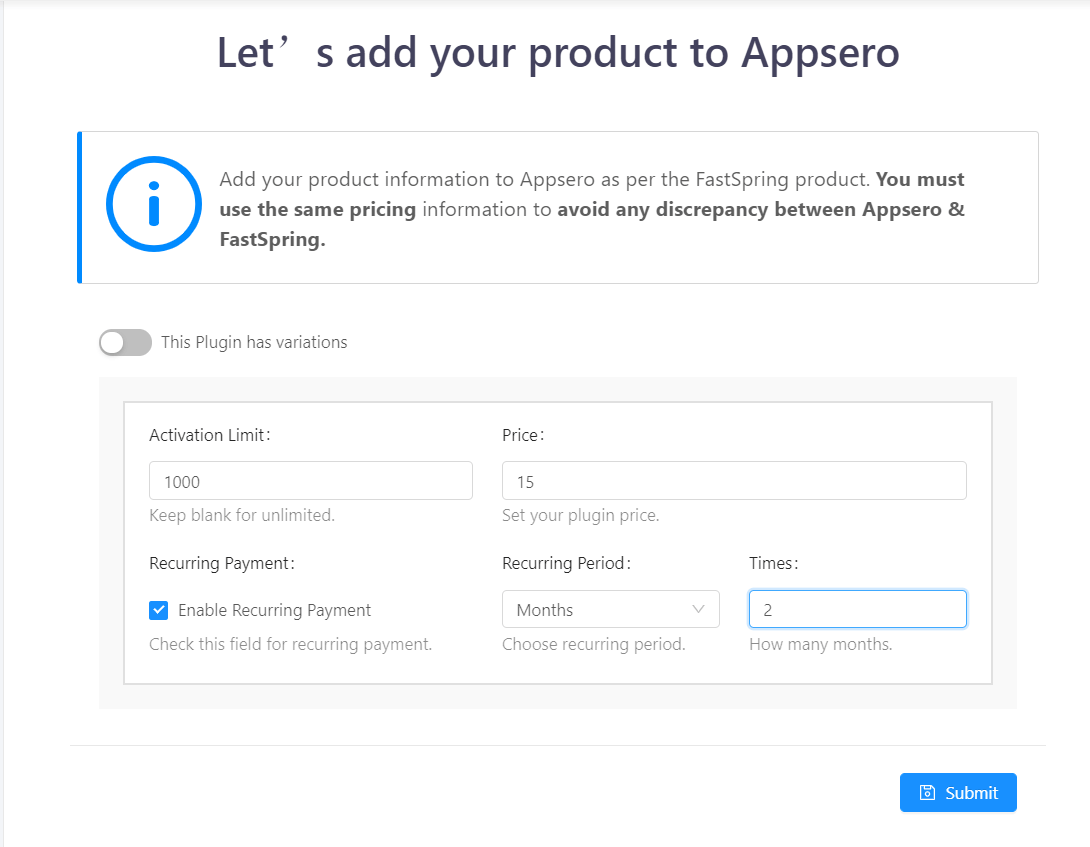Click the Price field label
Image resolution: width=1090 pixels, height=847 pixels.
521,435
